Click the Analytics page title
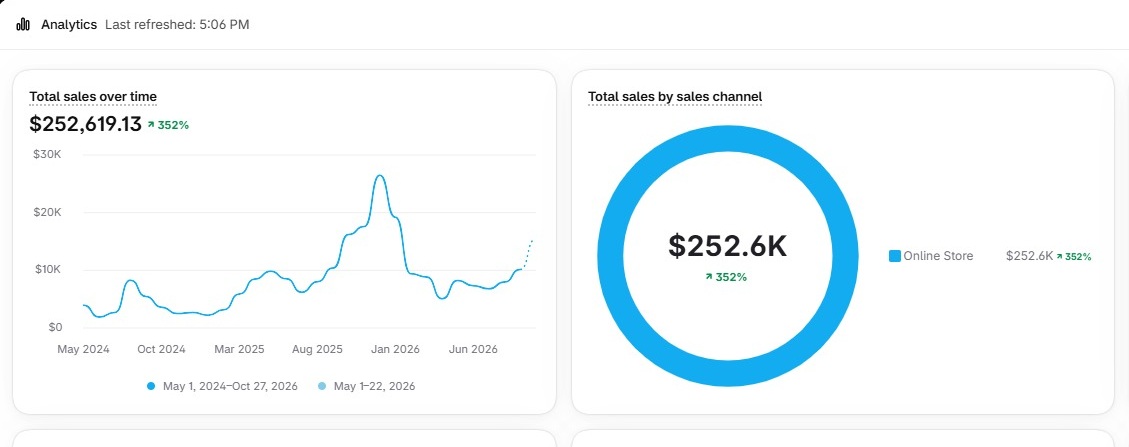 (x=69, y=24)
